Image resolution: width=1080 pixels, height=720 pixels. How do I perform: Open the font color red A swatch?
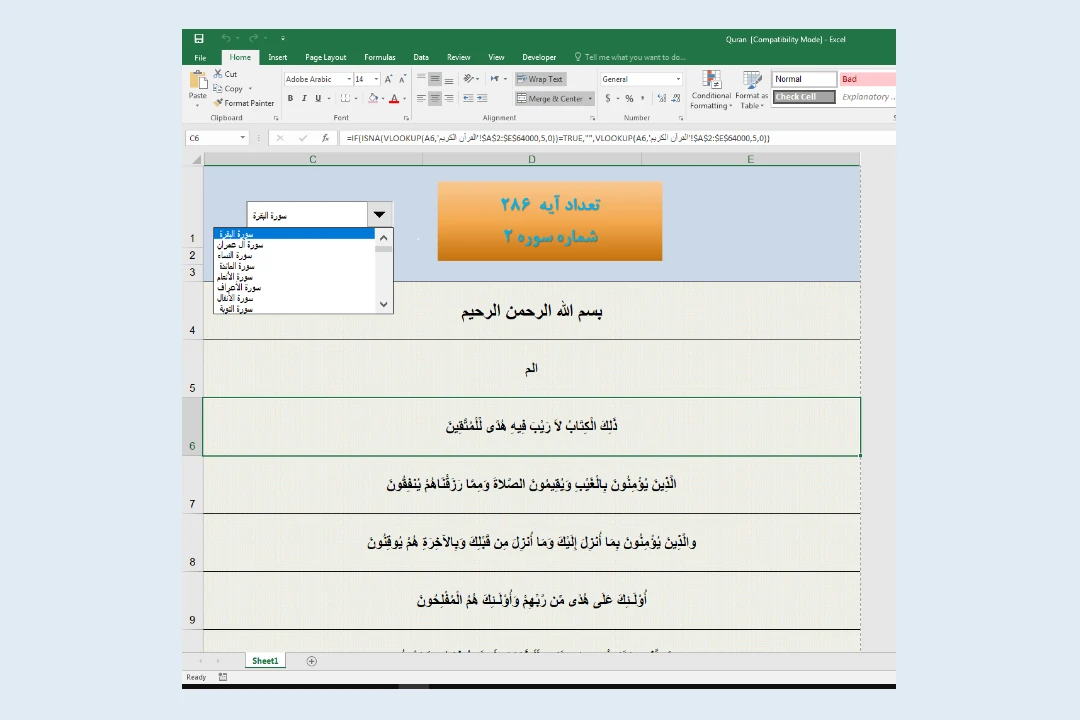coord(394,99)
